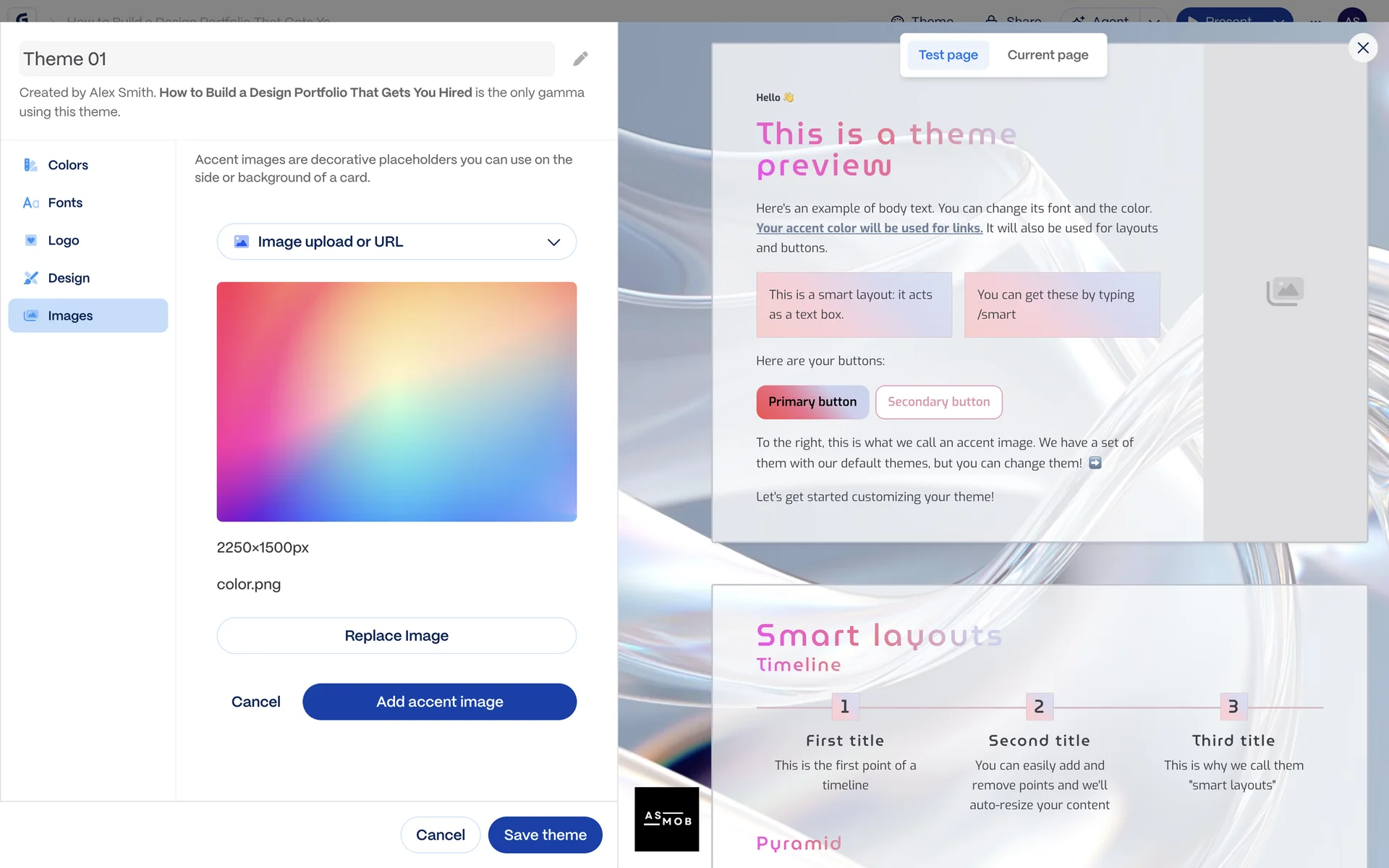1389x868 pixels.
Task: Click the Replace Image button
Action: tap(396, 636)
